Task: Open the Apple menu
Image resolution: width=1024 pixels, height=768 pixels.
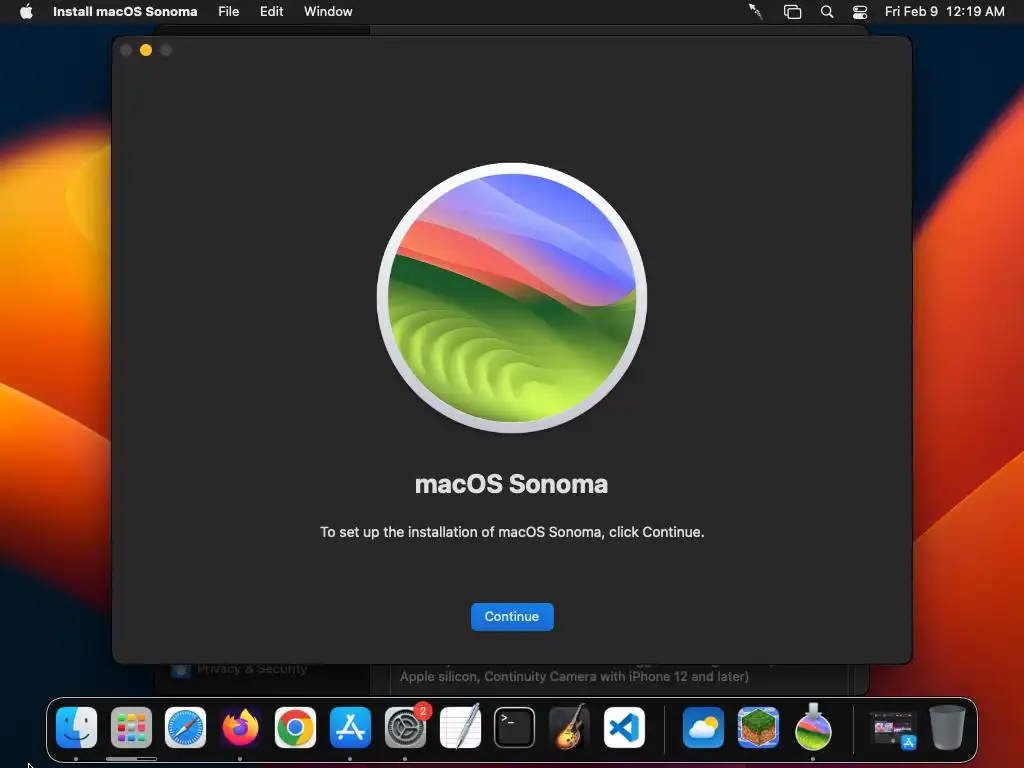Action: click(26, 12)
